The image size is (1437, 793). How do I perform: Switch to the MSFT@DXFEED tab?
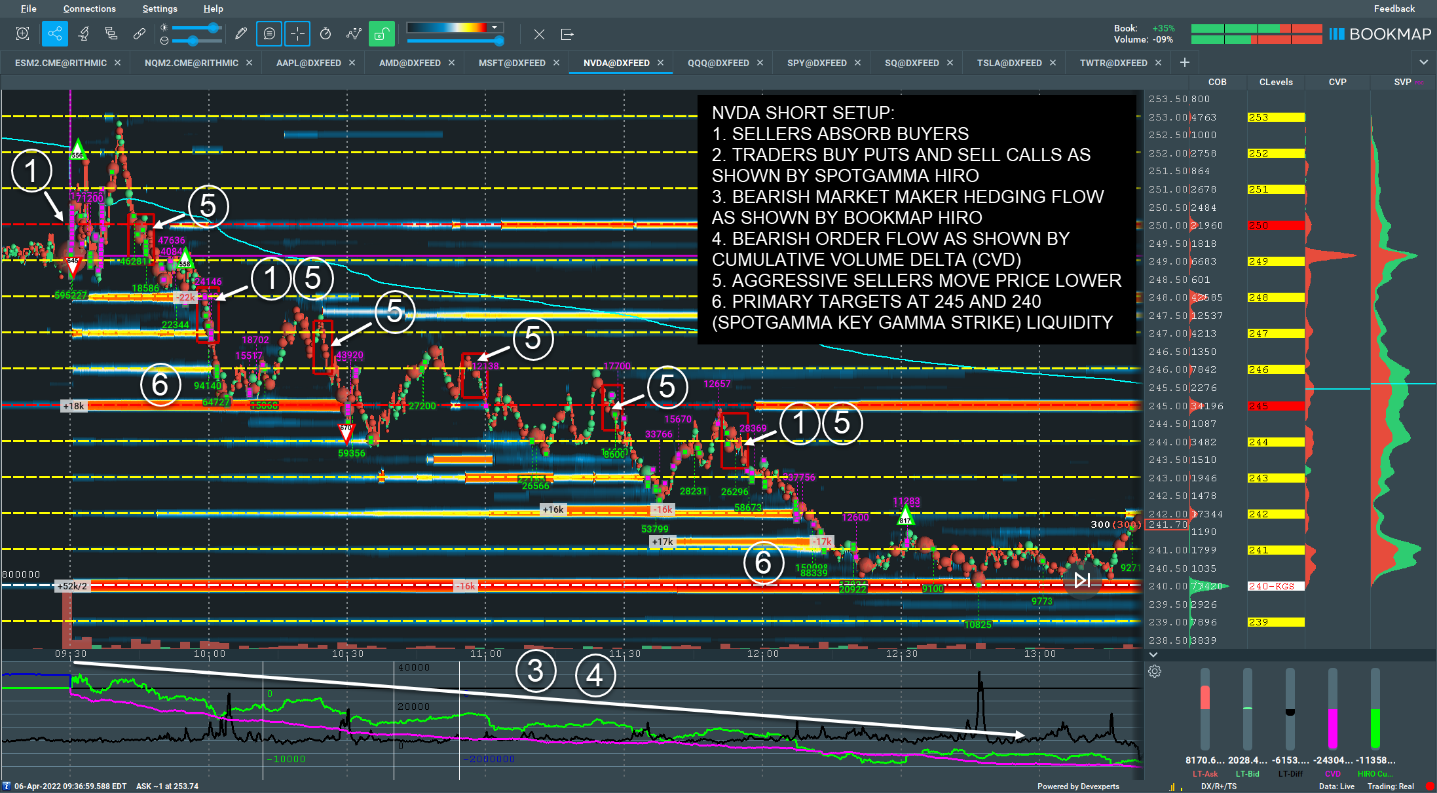pos(511,62)
